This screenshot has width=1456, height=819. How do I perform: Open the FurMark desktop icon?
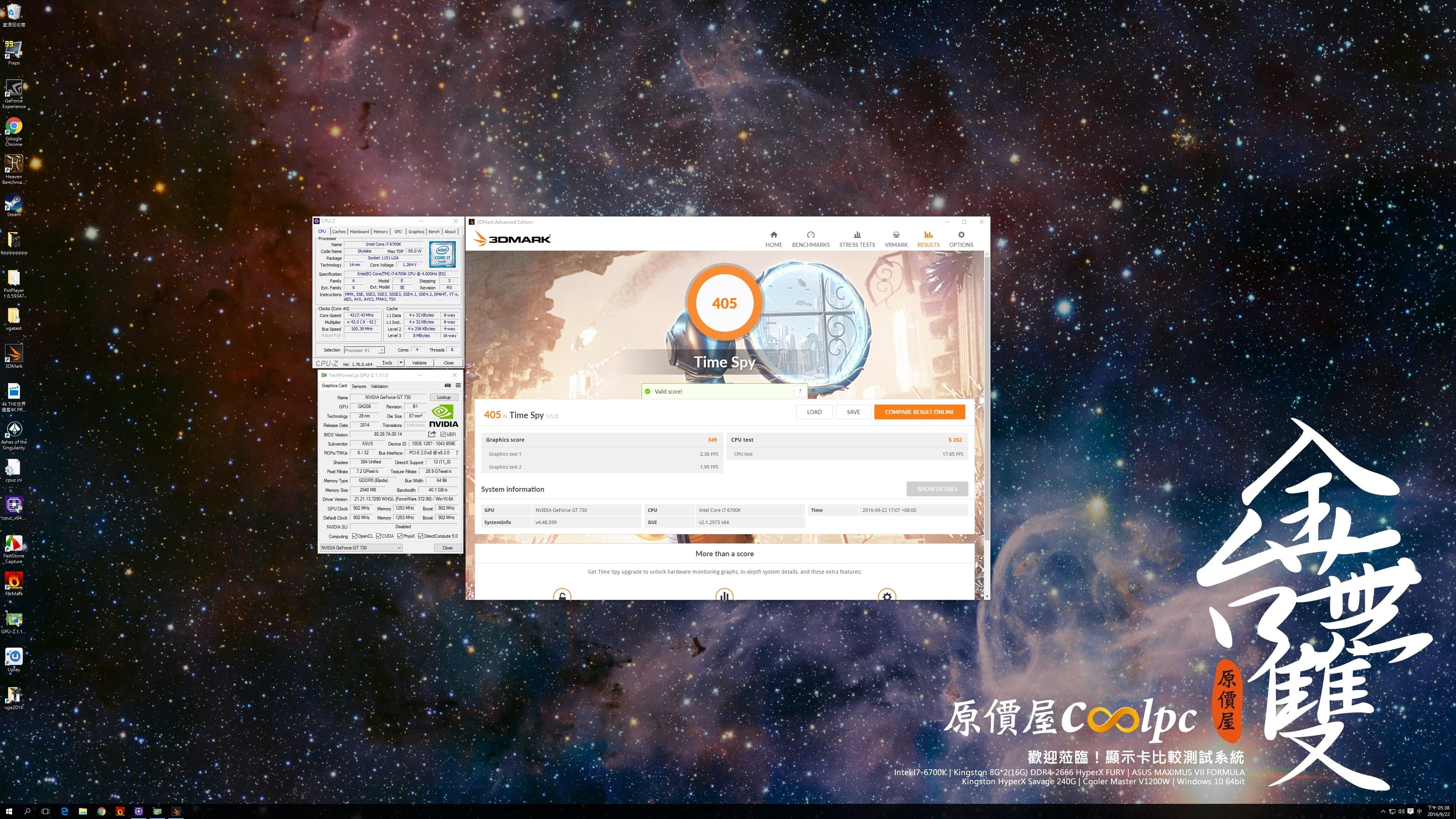point(14,584)
